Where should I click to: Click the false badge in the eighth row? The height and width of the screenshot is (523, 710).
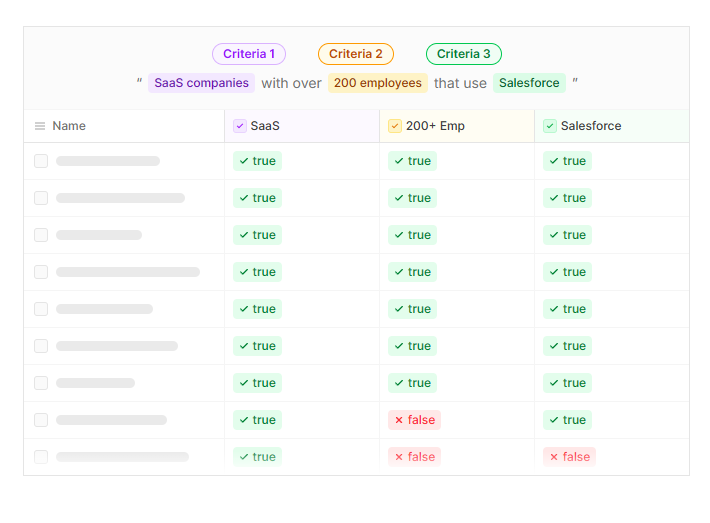[x=414, y=420]
